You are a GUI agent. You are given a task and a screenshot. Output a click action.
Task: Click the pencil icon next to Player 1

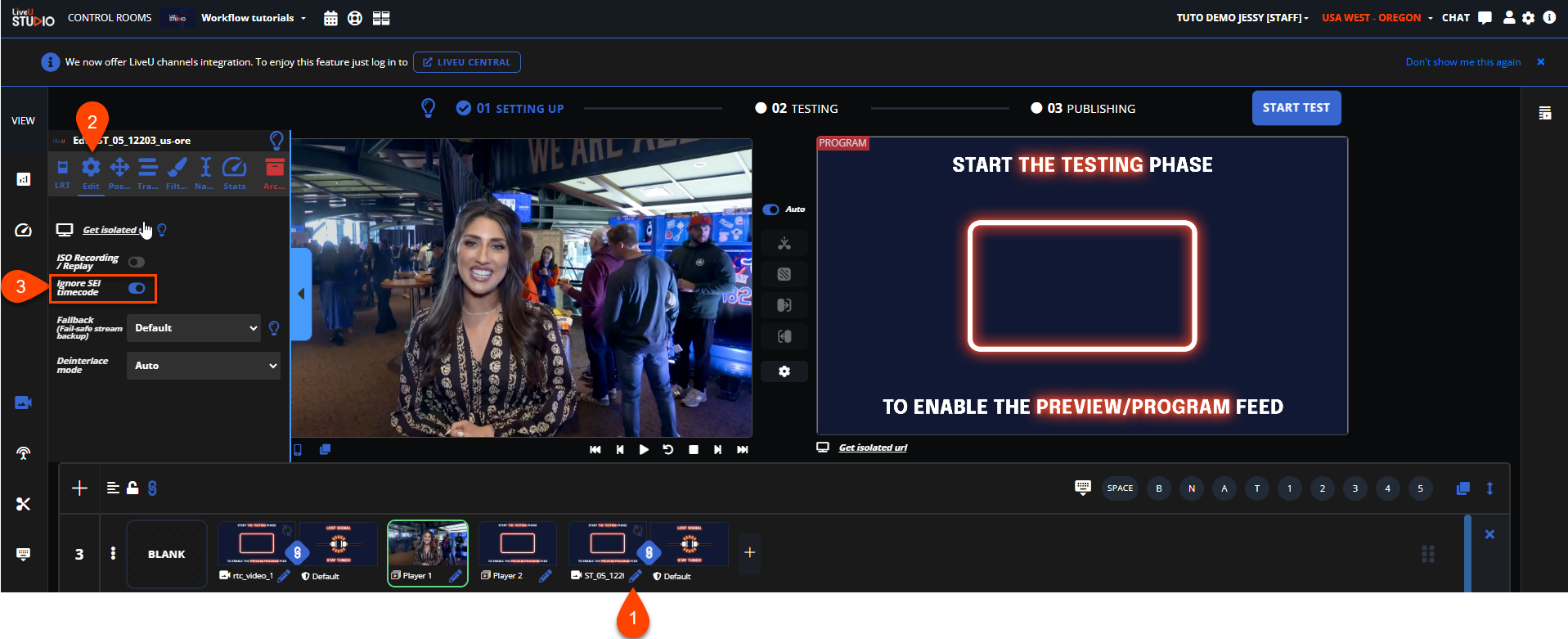pyautogui.click(x=456, y=576)
